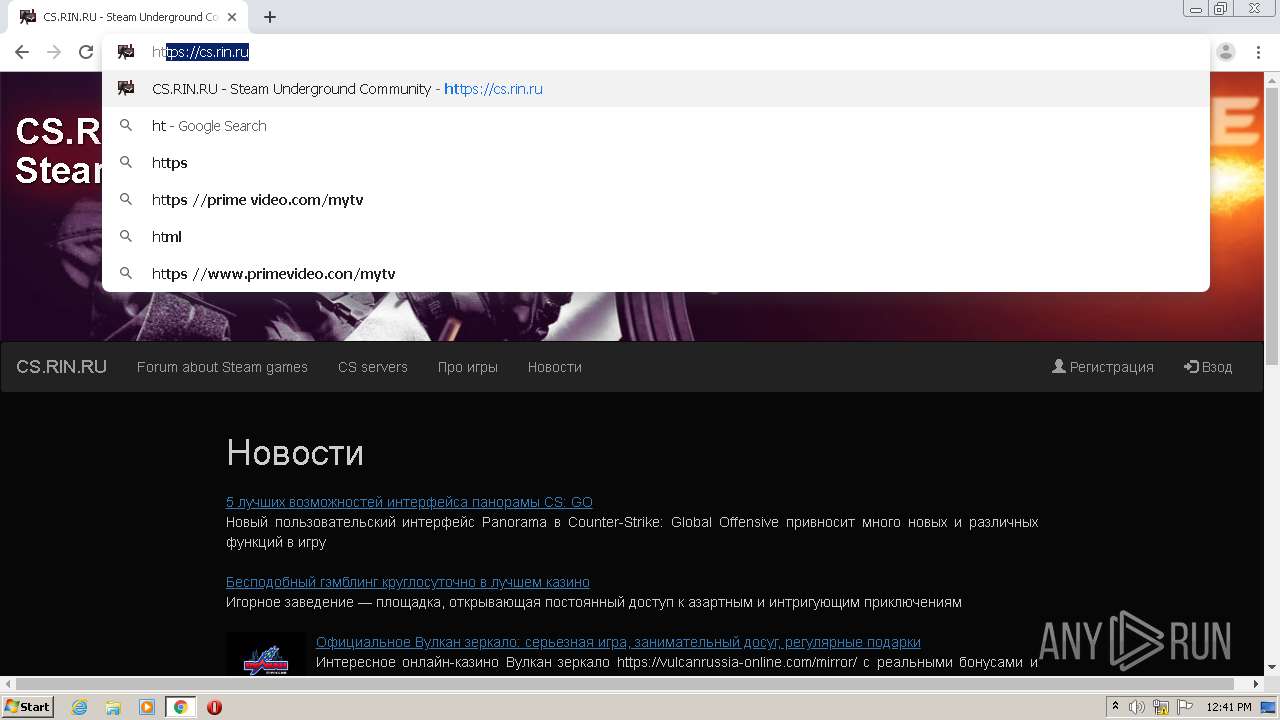Viewport: 1280px width, 720px height.
Task: Show hidden tray icons arrow
Action: point(1116,707)
